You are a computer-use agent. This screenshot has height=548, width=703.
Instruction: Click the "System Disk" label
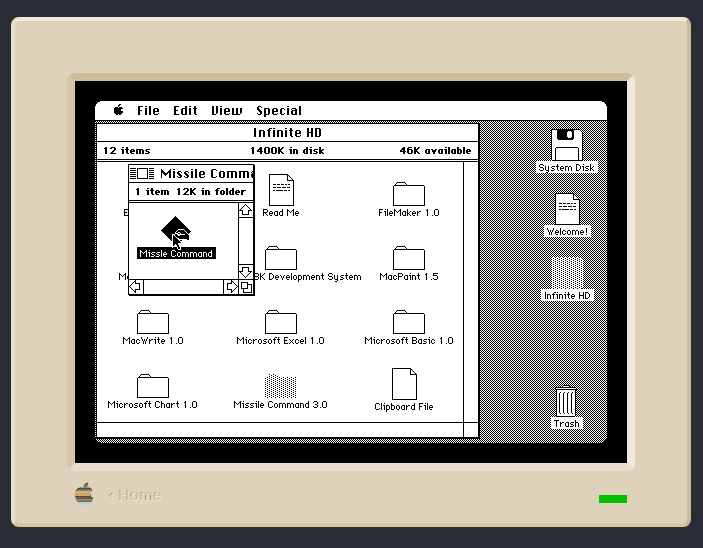566,168
